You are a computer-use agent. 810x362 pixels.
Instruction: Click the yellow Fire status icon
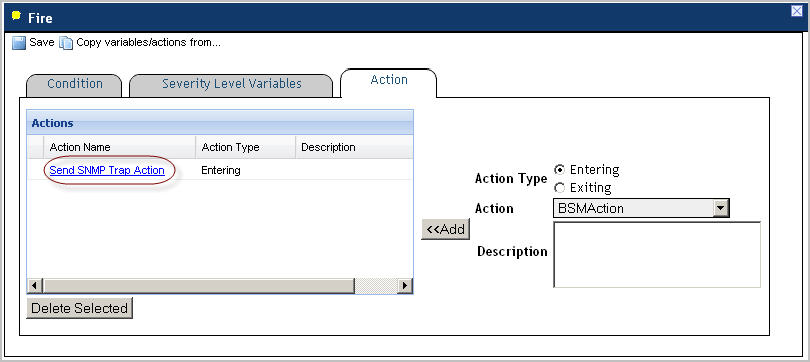coord(16,16)
